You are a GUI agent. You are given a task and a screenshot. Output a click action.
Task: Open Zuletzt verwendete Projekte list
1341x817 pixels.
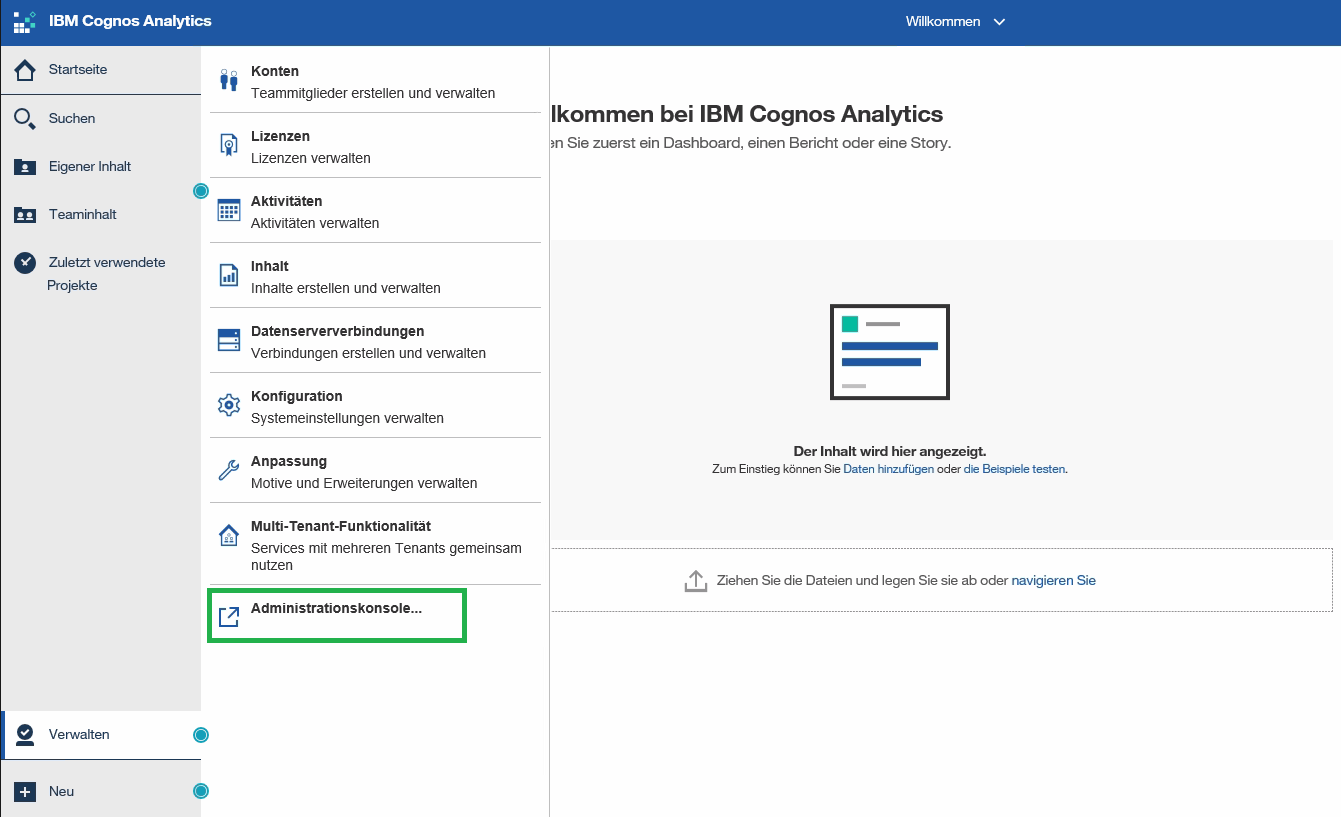tap(106, 273)
